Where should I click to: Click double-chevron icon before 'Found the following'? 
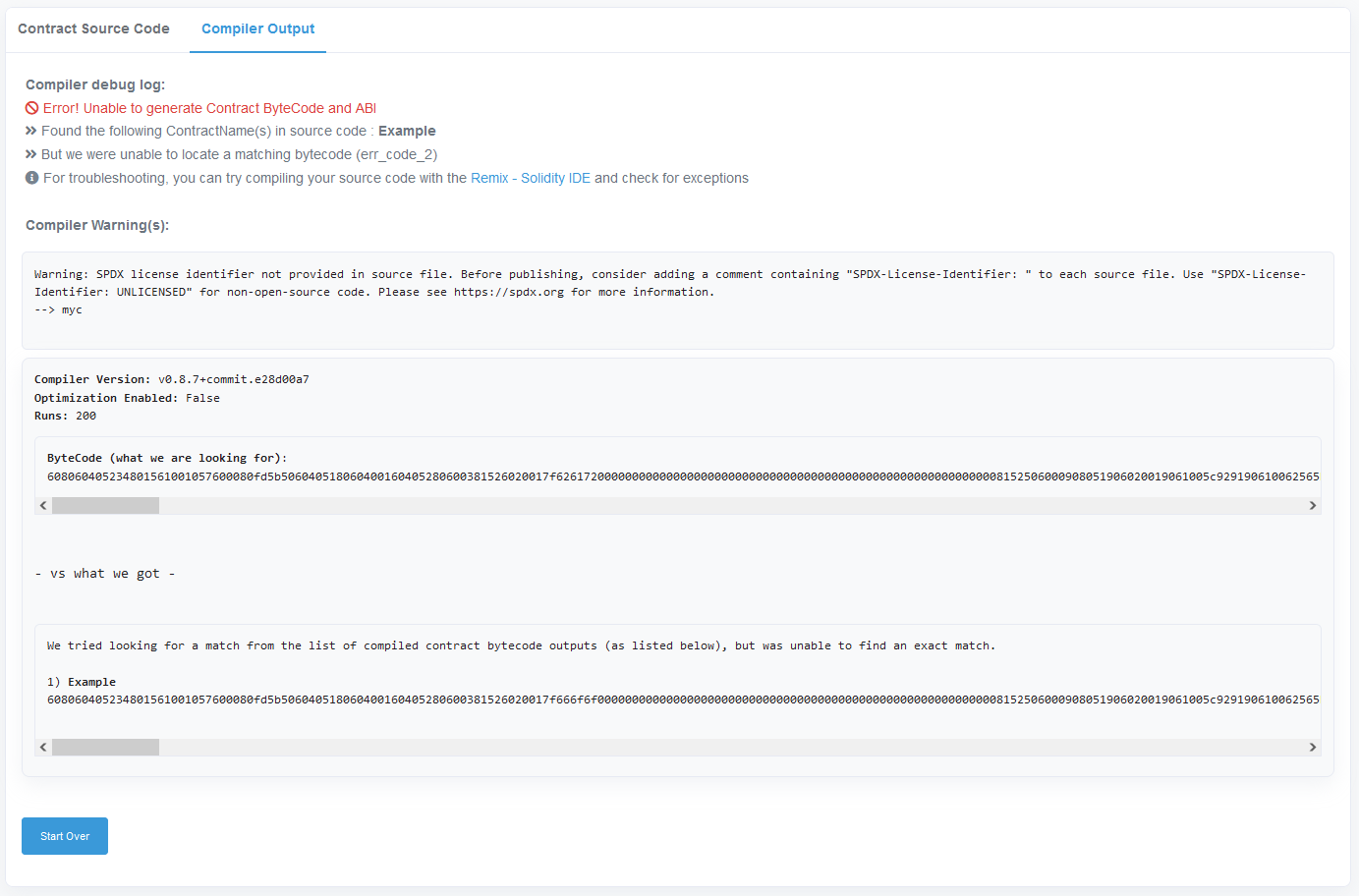pos(31,131)
